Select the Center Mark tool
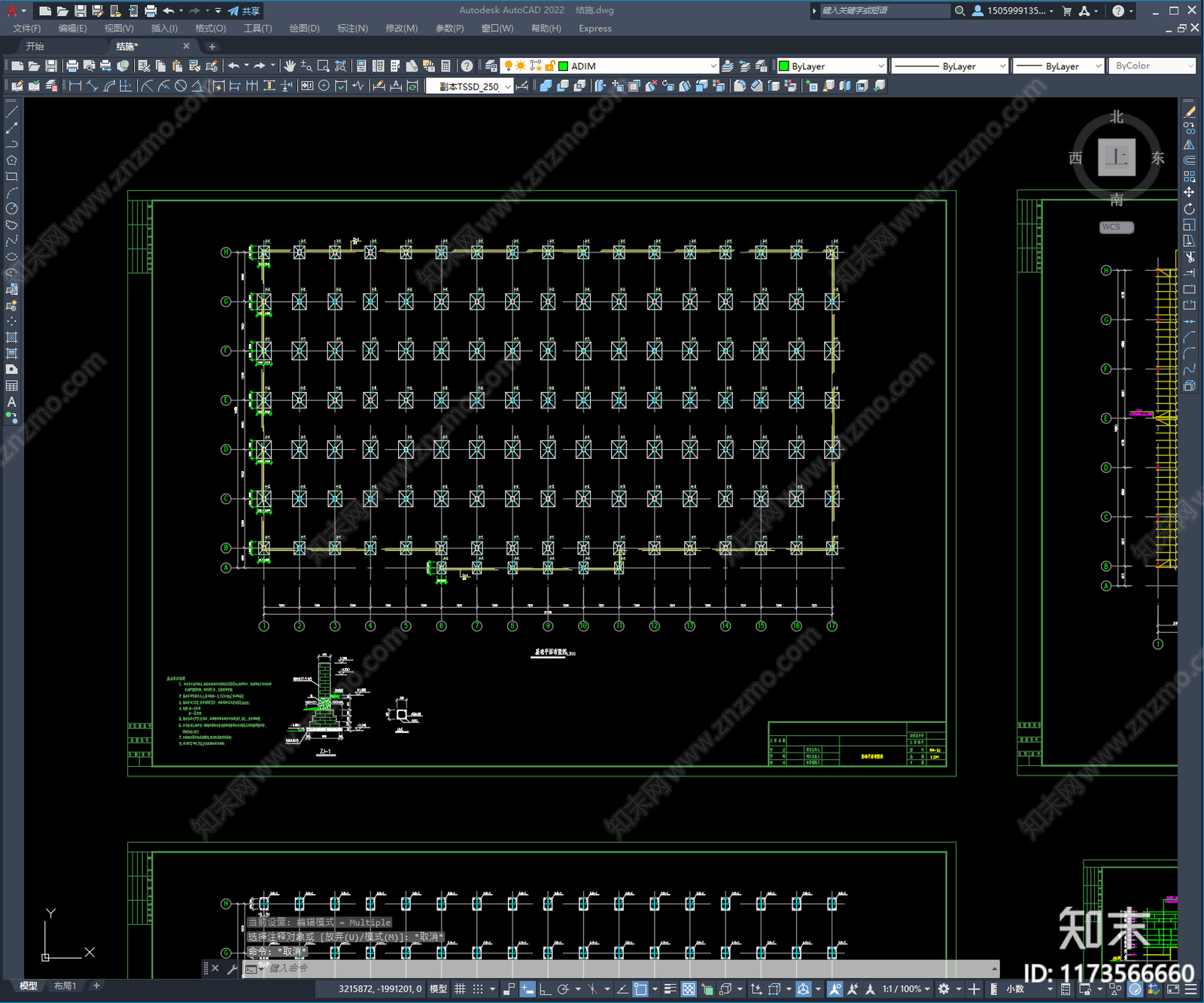 coord(324,86)
